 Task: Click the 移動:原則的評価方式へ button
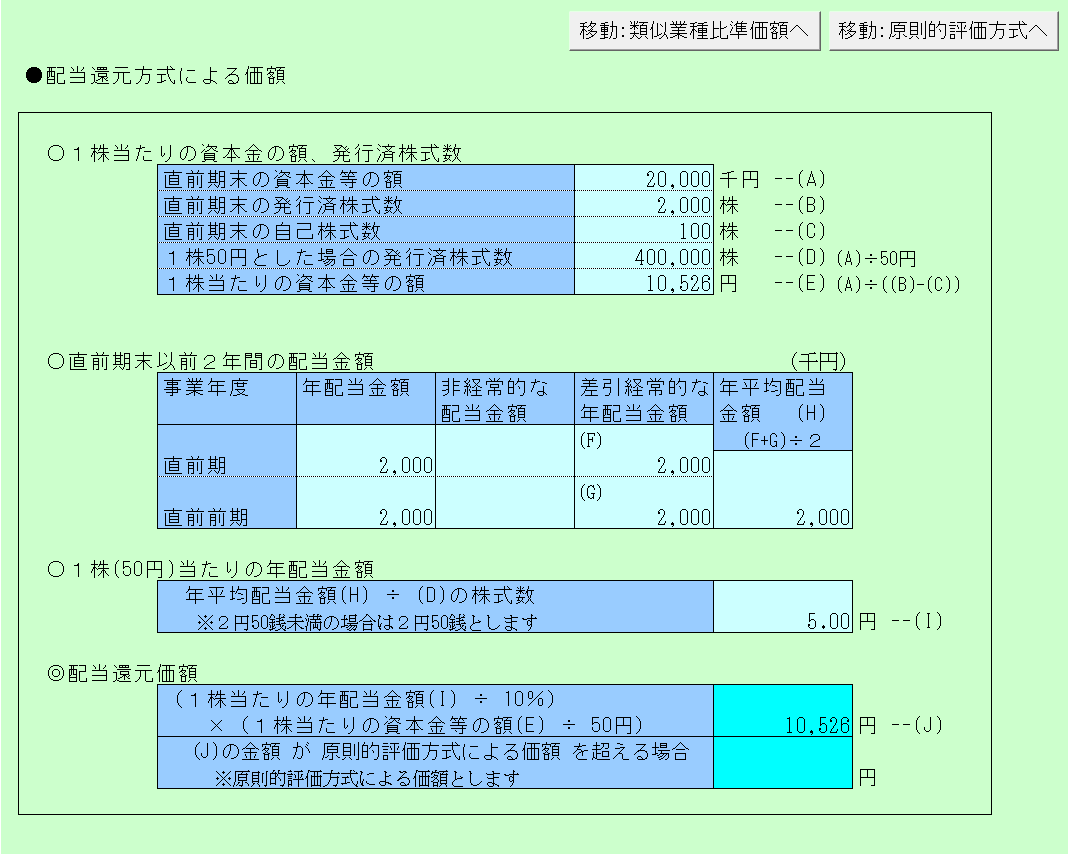943,31
